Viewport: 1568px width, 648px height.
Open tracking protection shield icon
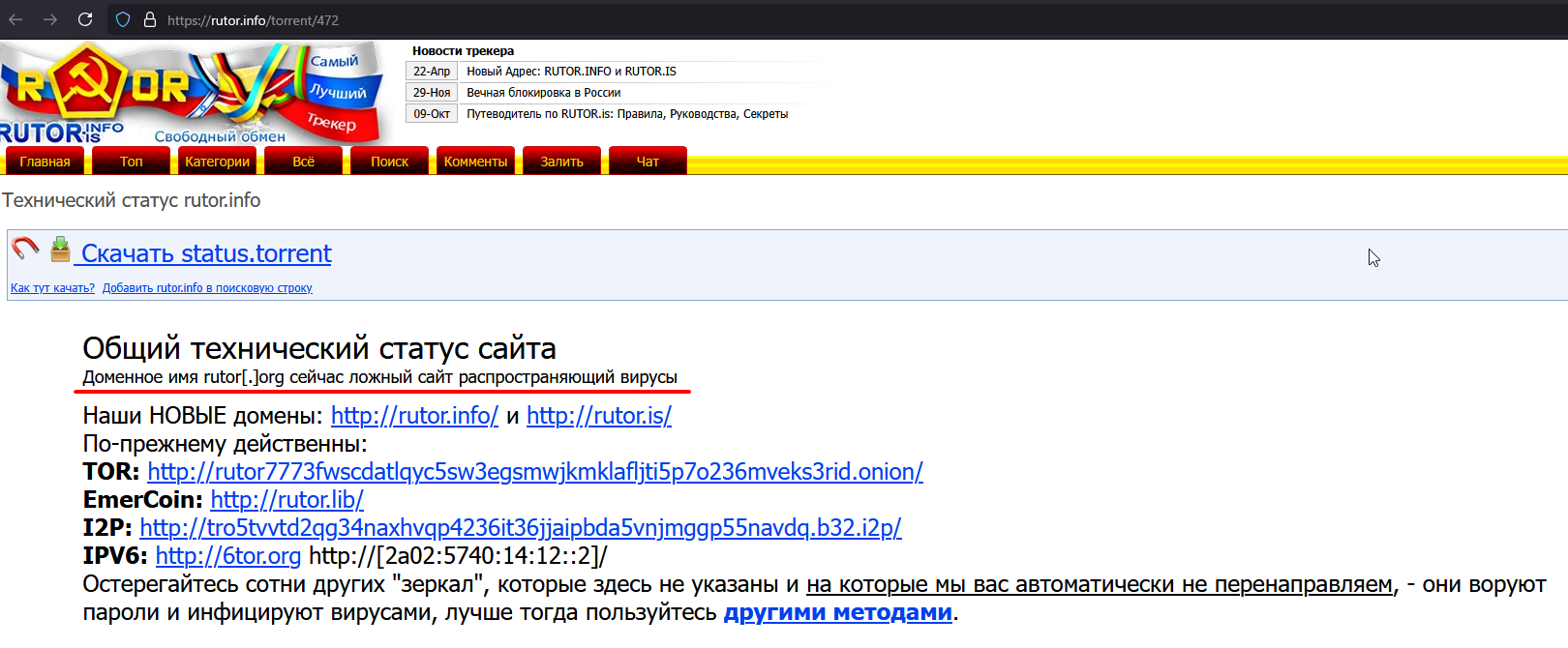123,19
